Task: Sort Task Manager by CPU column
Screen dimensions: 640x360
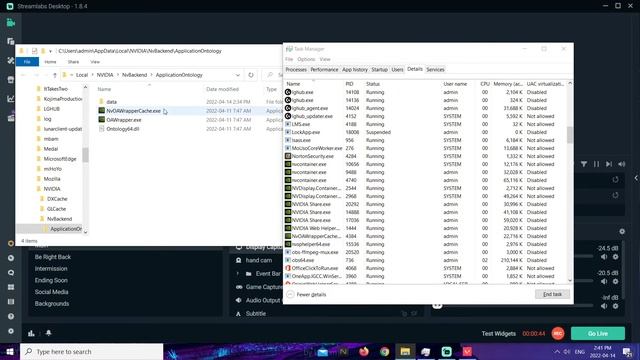Action: (484, 84)
